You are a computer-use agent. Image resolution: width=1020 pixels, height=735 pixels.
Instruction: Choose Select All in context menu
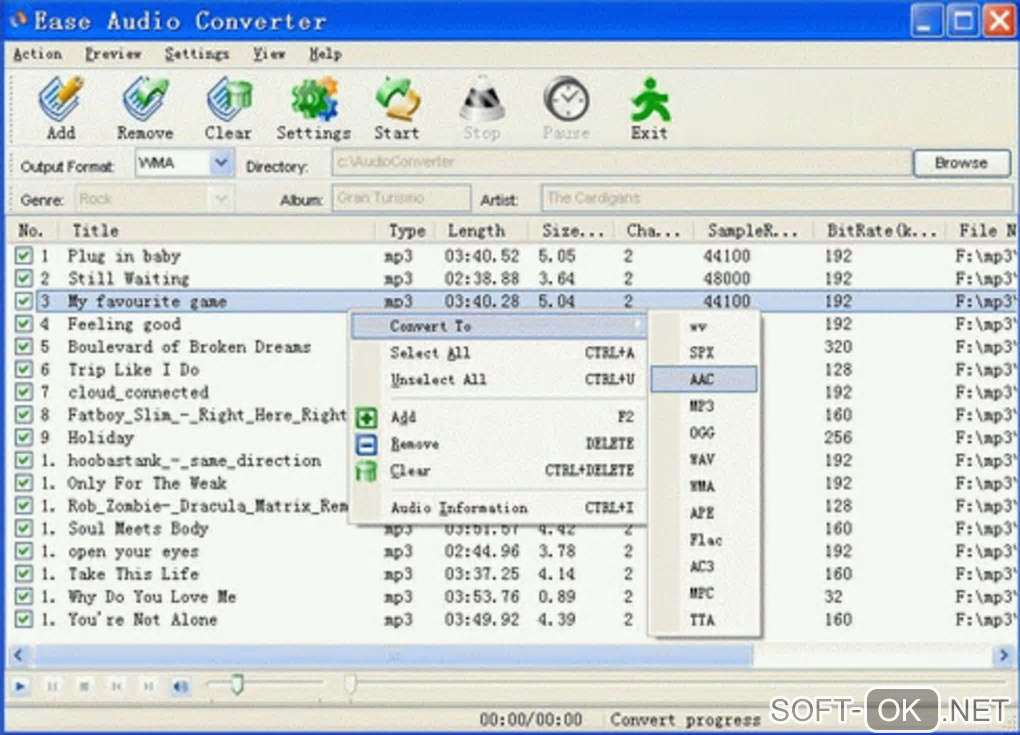[499, 353]
